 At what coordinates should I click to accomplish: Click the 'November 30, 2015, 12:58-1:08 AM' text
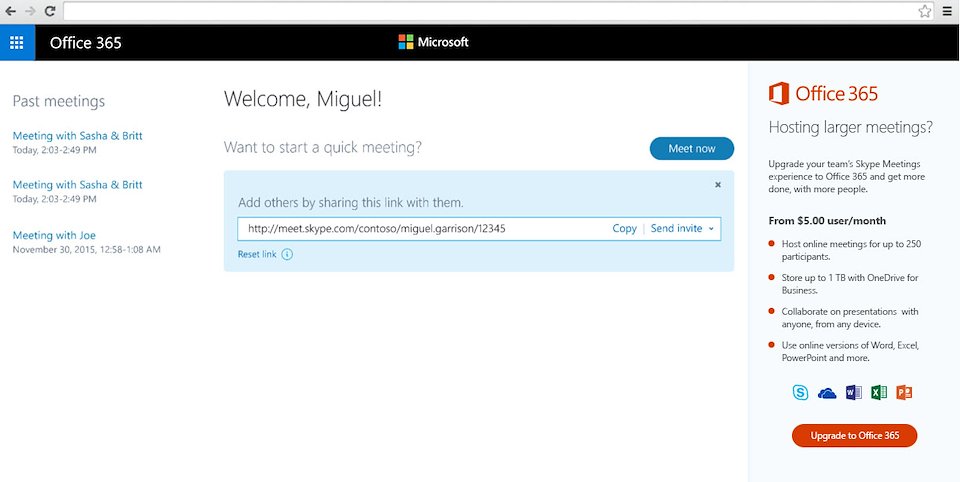(x=86, y=250)
